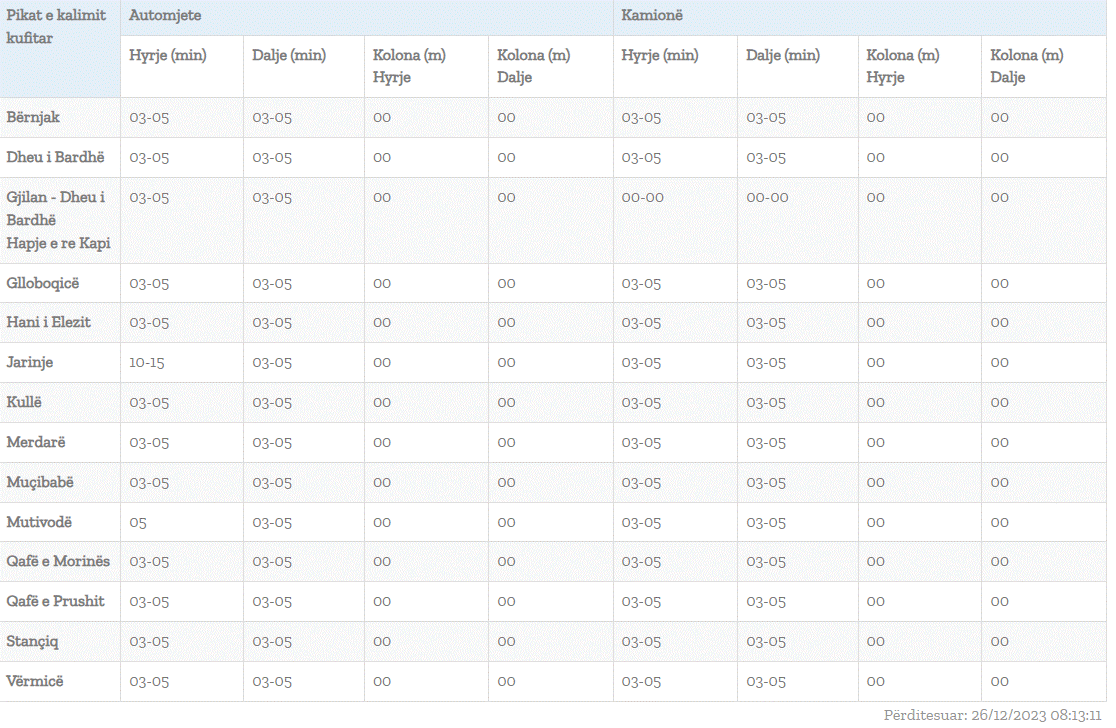Select the Stançiq row label
The height and width of the screenshot is (728, 1116).
[35, 641]
